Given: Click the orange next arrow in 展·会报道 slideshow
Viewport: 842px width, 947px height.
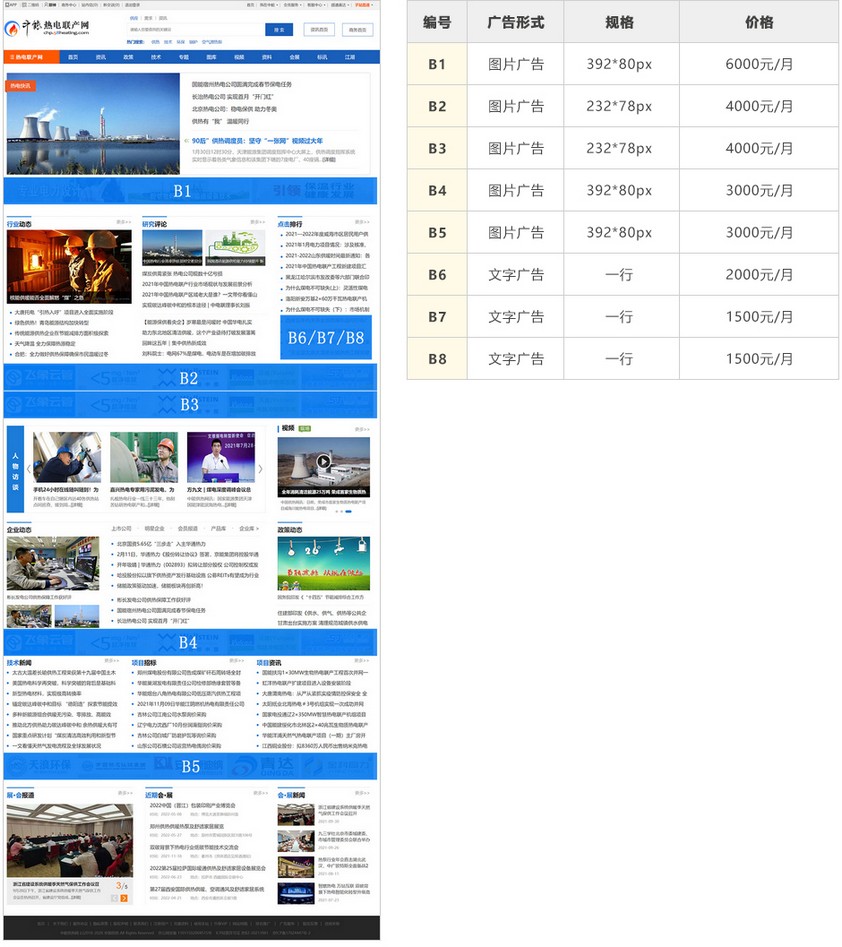Looking at the screenshot, I should [125, 898].
